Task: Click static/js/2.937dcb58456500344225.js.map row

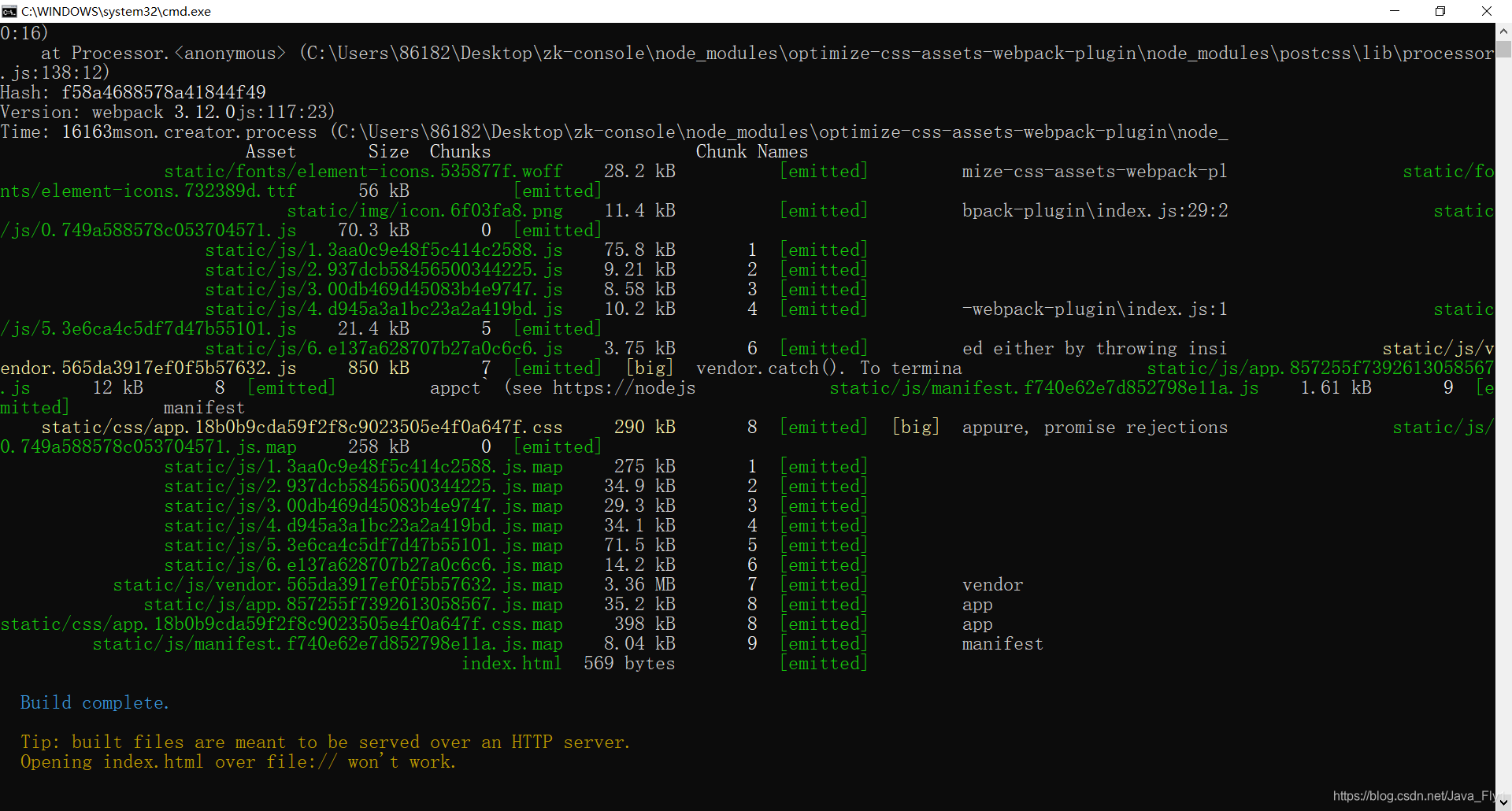Action: (516, 486)
